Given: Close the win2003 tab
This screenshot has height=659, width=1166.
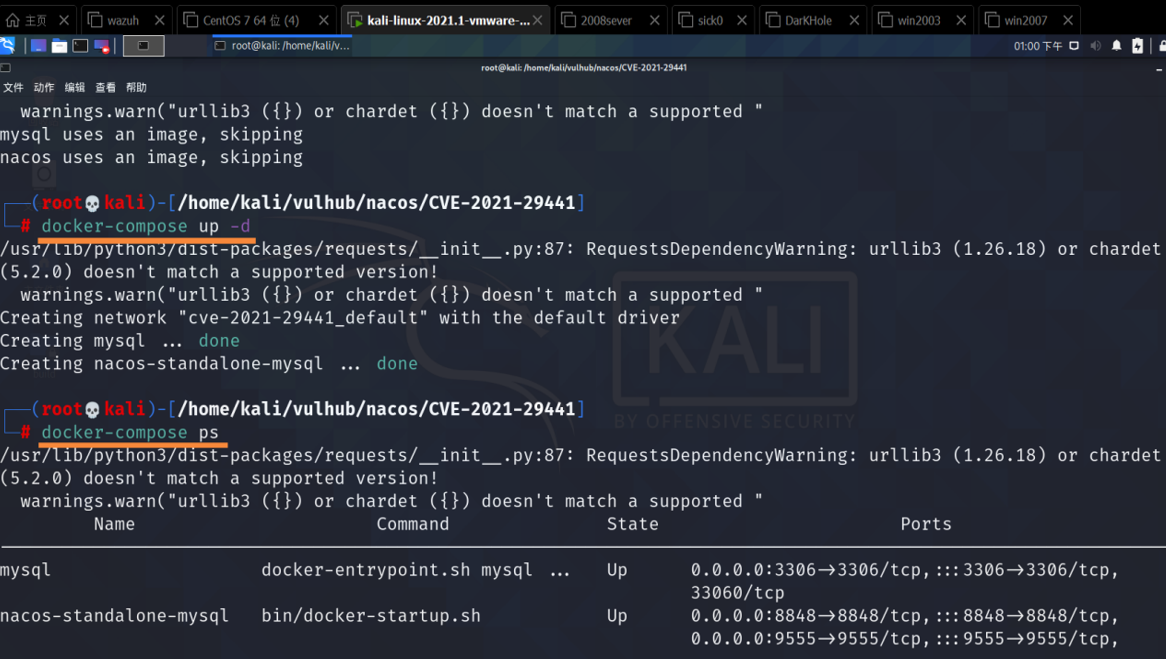Looking at the screenshot, I should [961, 21].
